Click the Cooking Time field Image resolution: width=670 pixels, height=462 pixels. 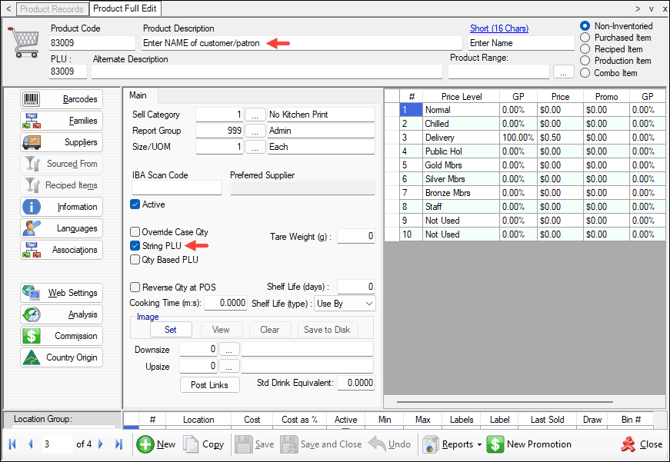[225, 303]
